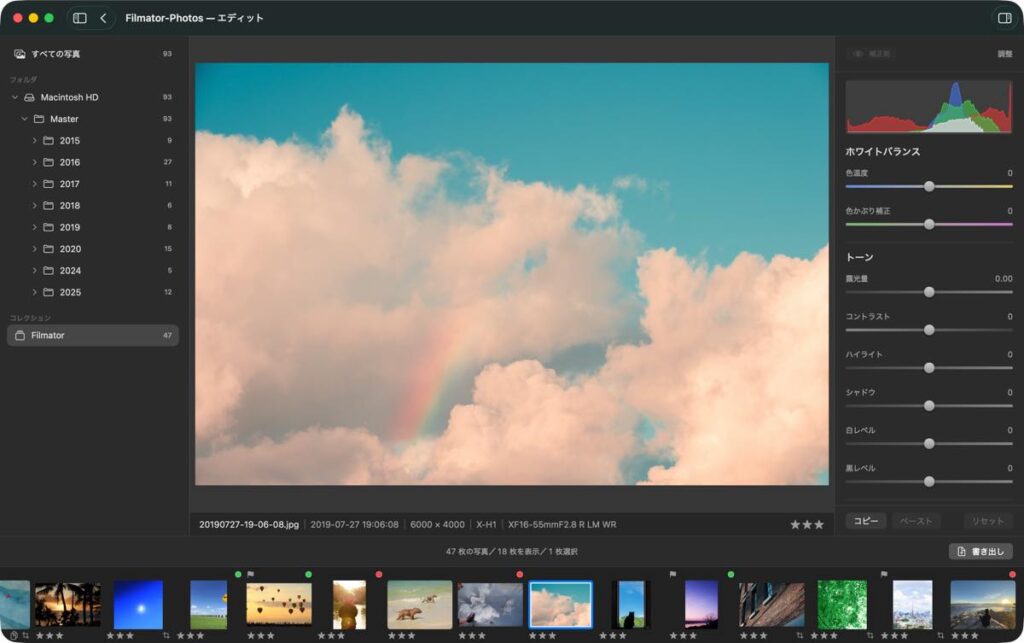The height and width of the screenshot is (643, 1024).
Task: Click the X-H1 camera model text
Action: pos(486,524)
